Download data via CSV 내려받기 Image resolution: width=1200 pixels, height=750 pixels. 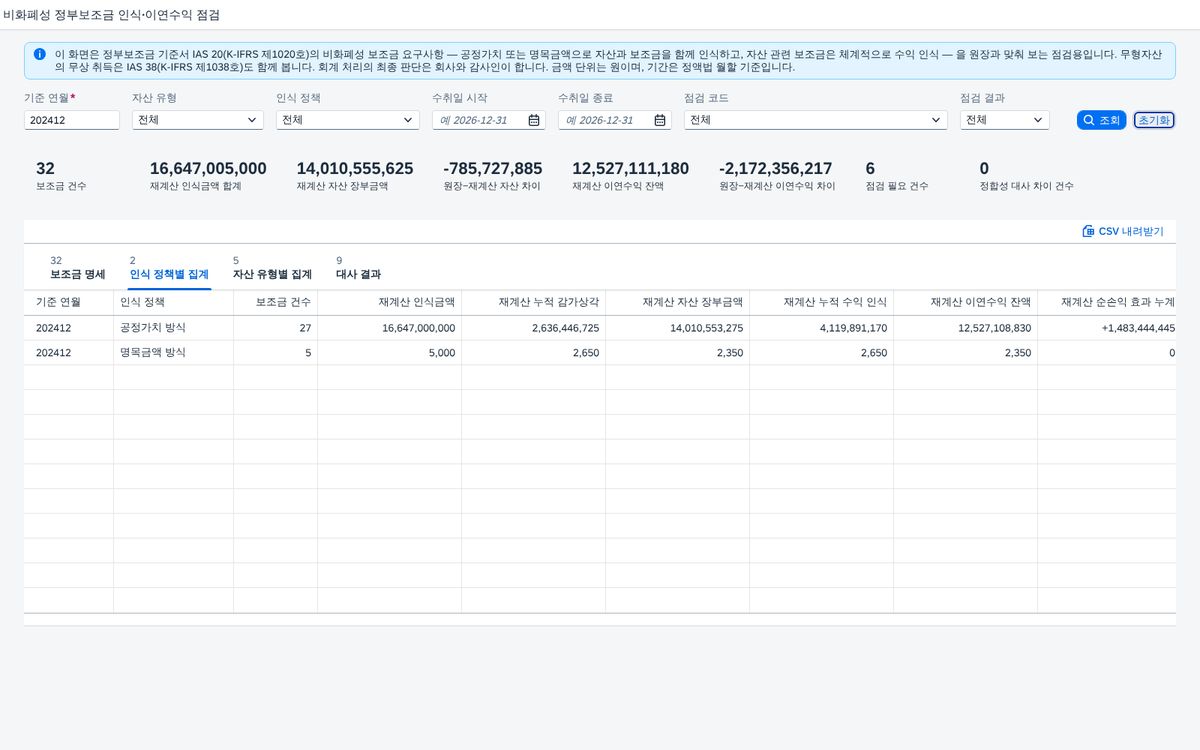pyautogui.click(x=1122, y=231)
